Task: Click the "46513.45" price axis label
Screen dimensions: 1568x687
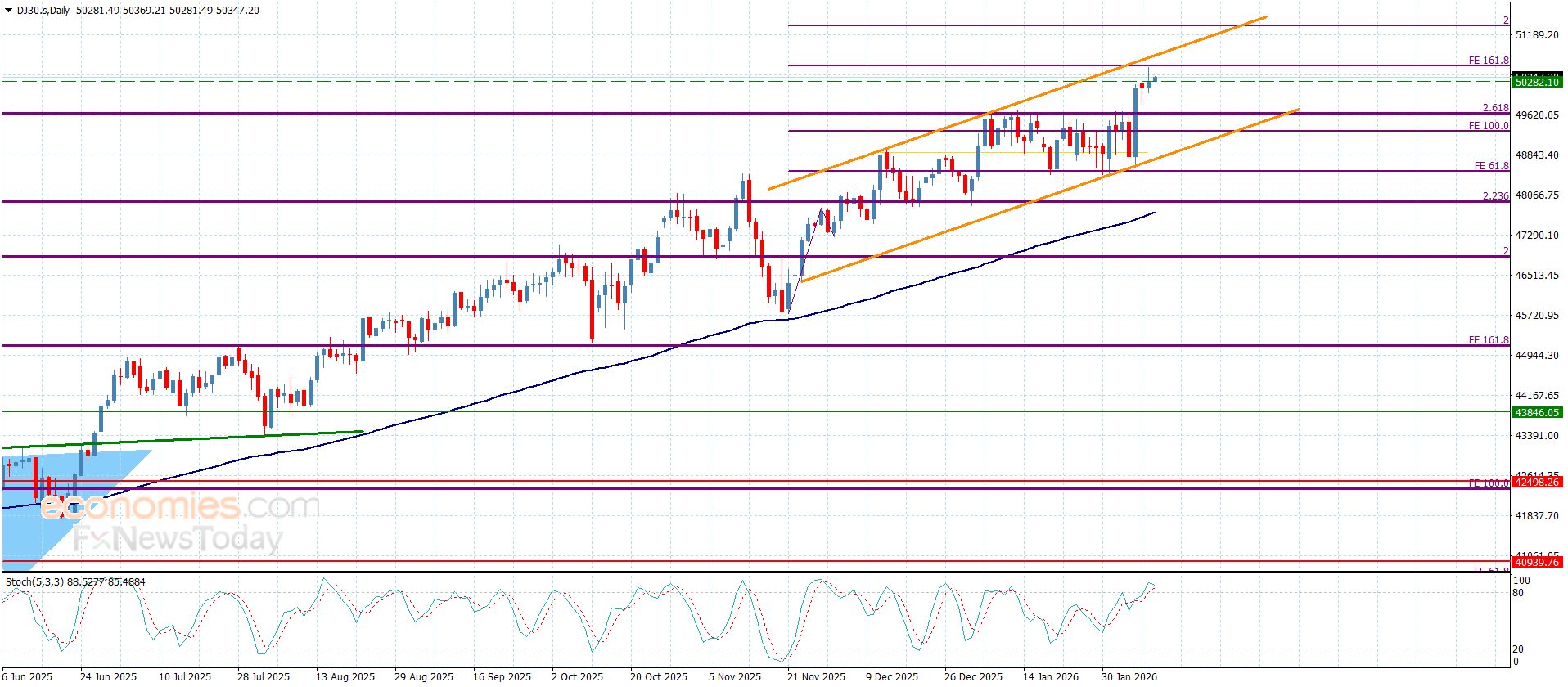Action: click(x=1538, y=276)
